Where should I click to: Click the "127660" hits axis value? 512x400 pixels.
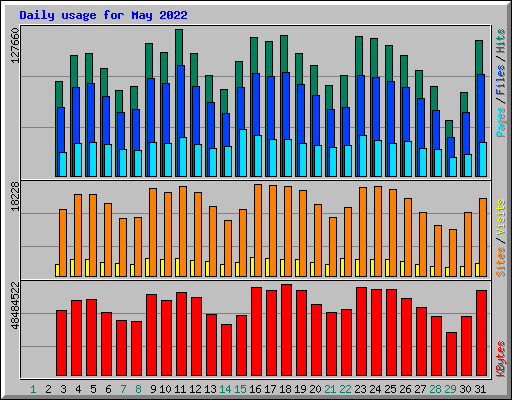(x=15, y=45)
